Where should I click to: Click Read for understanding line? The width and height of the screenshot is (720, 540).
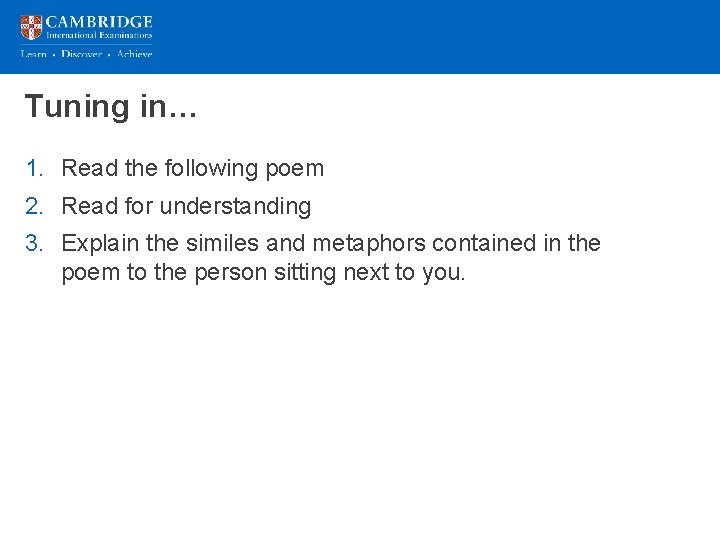click(186, 207)
